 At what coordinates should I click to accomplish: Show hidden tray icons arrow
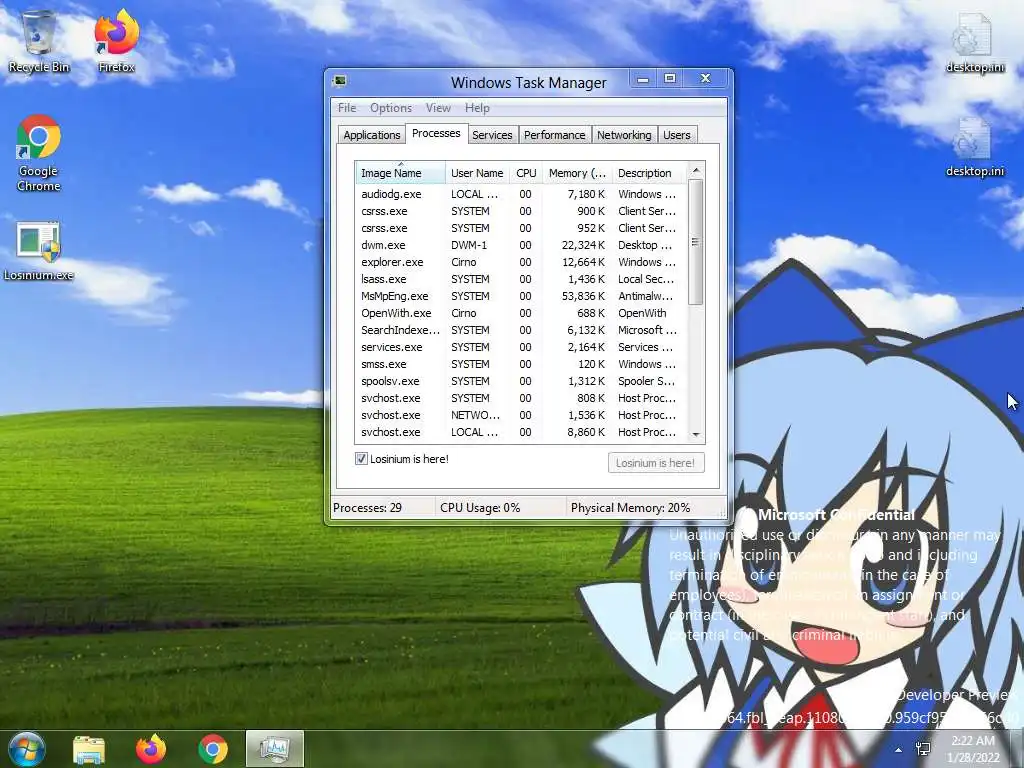(899, 750)
